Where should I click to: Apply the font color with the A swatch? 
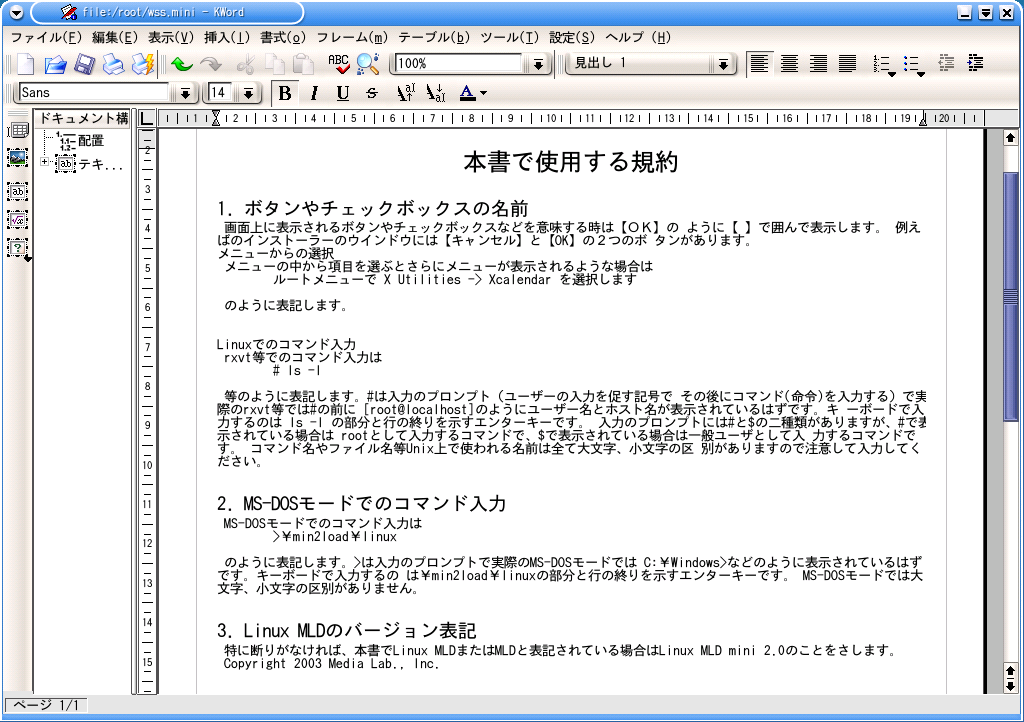coord(468,93)
